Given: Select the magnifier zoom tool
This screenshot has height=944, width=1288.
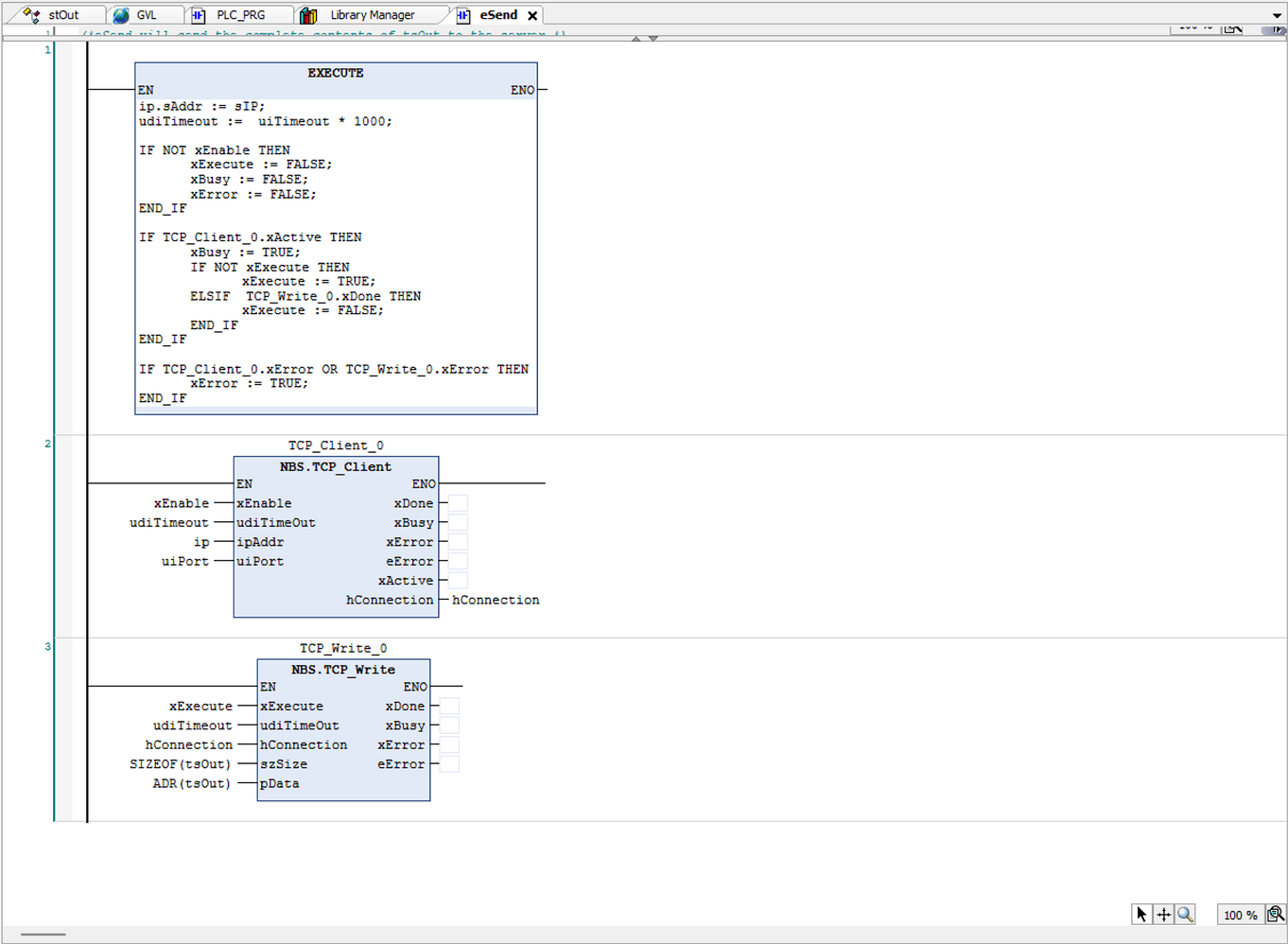Looking at the screenshot, I should click(1185, 914).
